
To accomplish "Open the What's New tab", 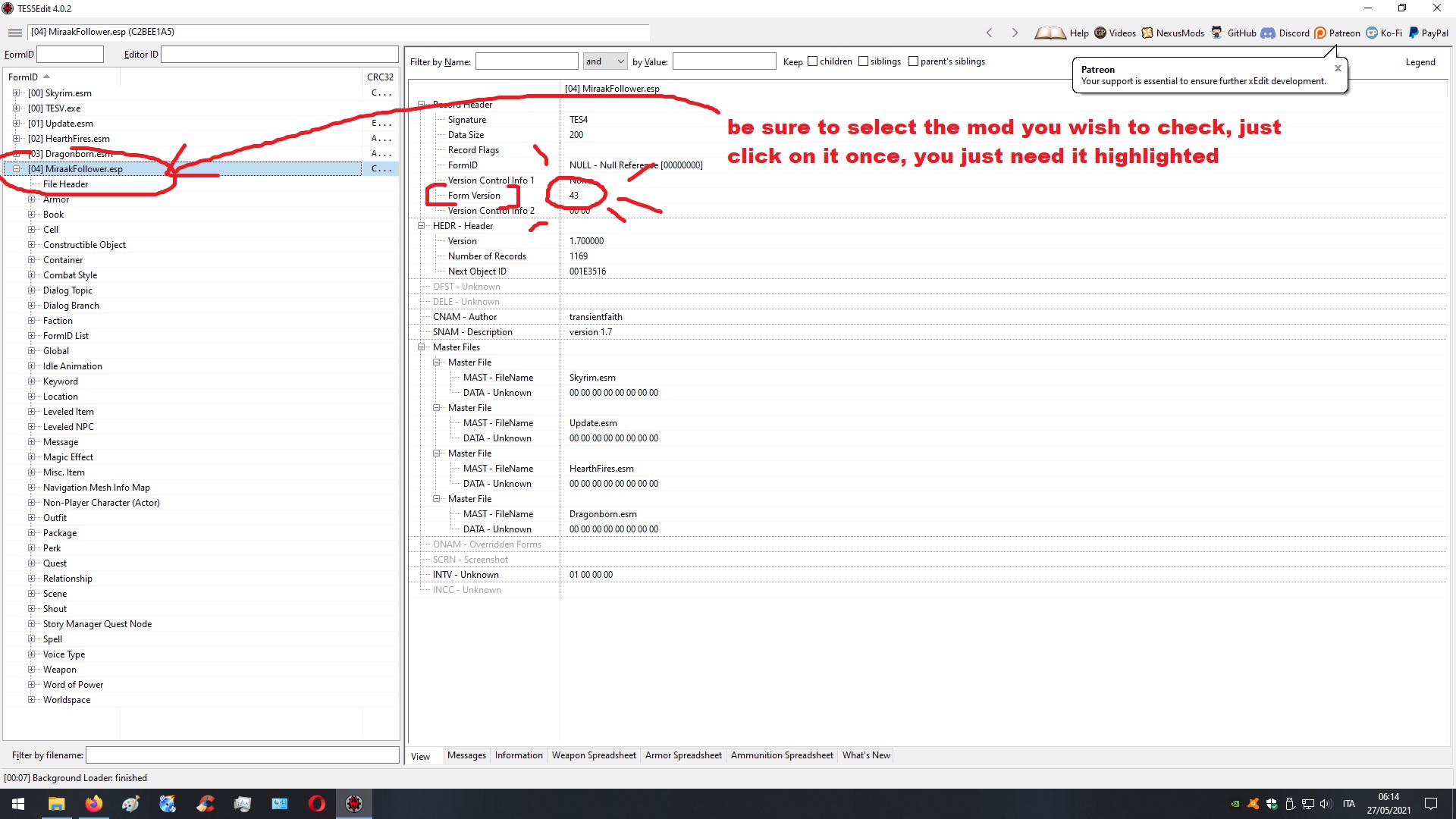I will (x=866, y=755).
